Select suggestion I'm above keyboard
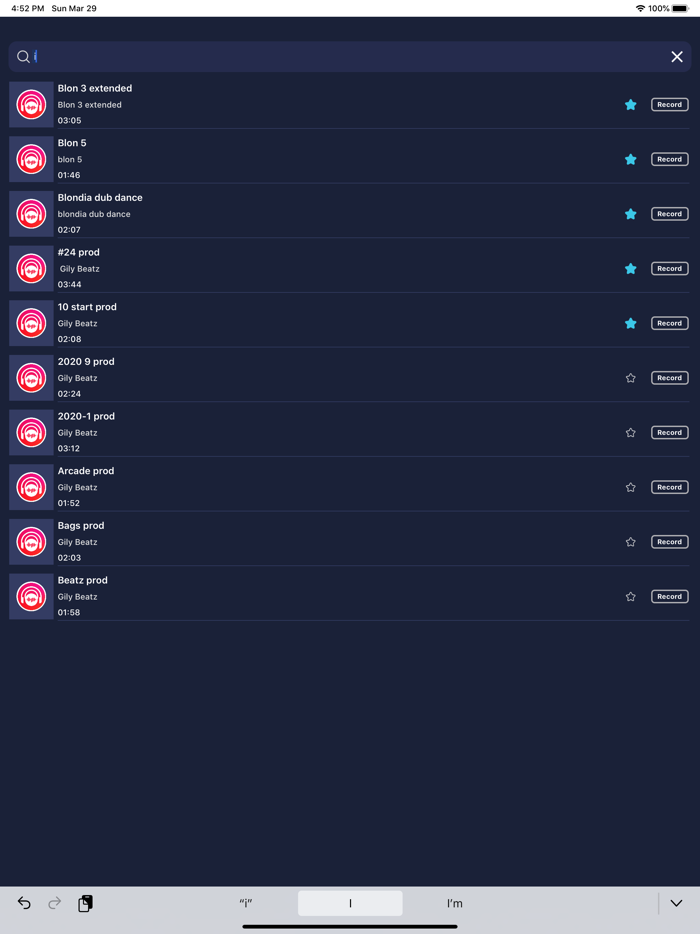This screenshot has width=700, height=934. click(x=455, y=903)
